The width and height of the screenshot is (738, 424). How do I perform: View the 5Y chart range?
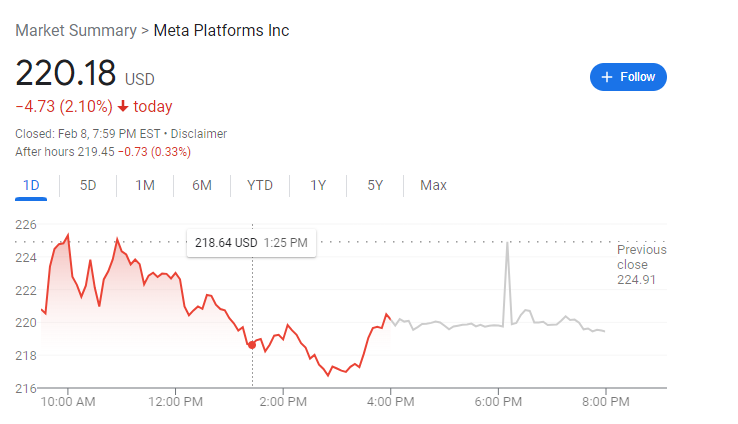click(375, 185)
